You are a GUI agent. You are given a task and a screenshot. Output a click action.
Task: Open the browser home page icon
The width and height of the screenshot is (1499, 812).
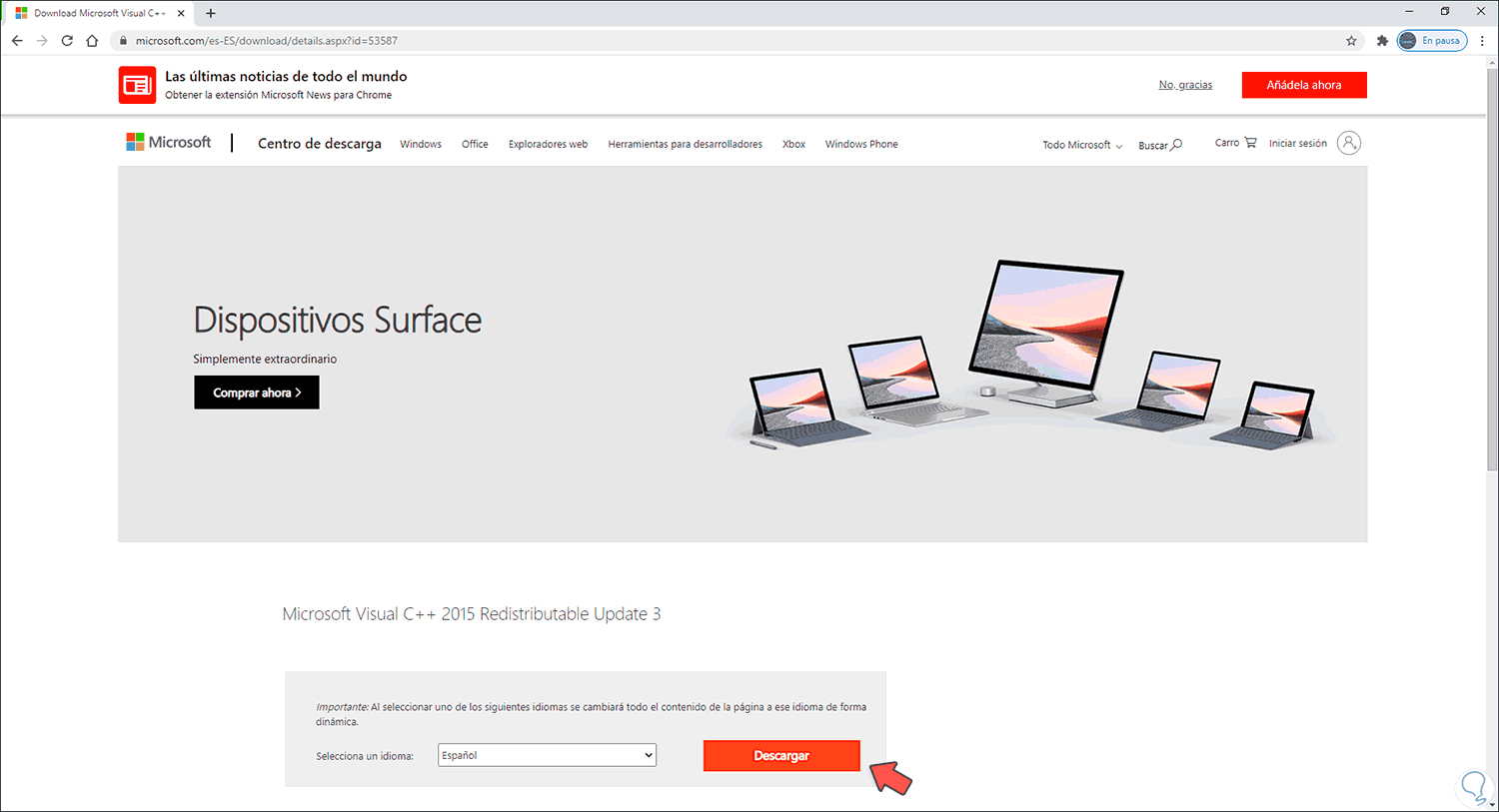coord(92,41)
